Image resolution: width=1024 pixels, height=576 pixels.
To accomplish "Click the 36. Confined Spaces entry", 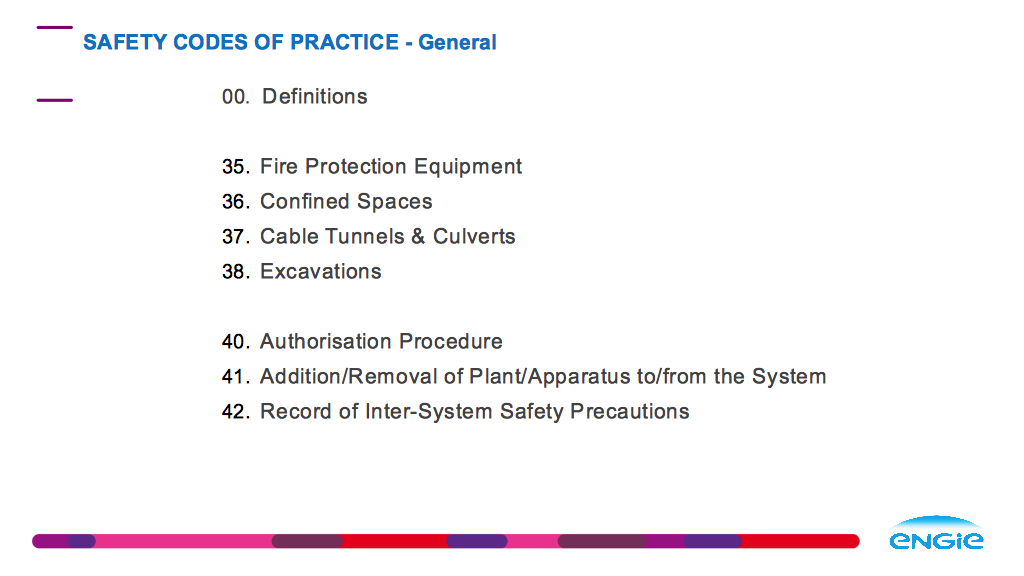I will [x=327, y=201].
